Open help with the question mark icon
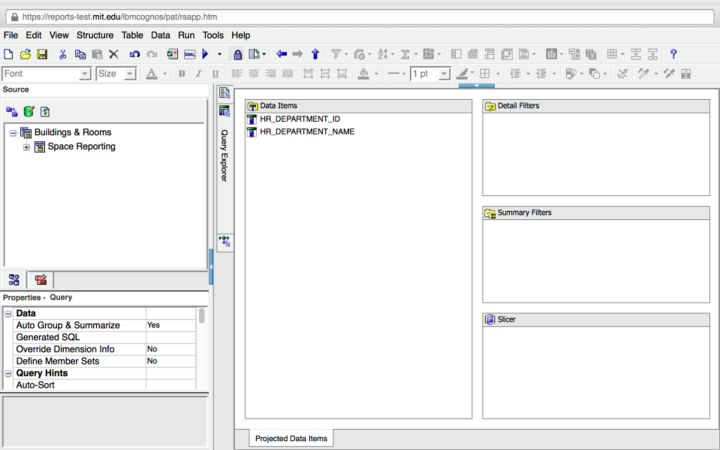Viewport: 720px width, 450px height. pos(673,54)
